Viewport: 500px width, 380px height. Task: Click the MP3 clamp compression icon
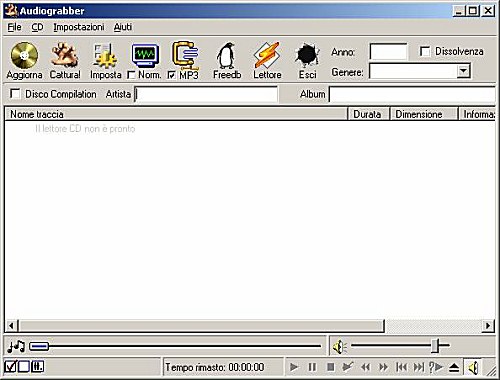pyautogui.click(x=185, y=56)
